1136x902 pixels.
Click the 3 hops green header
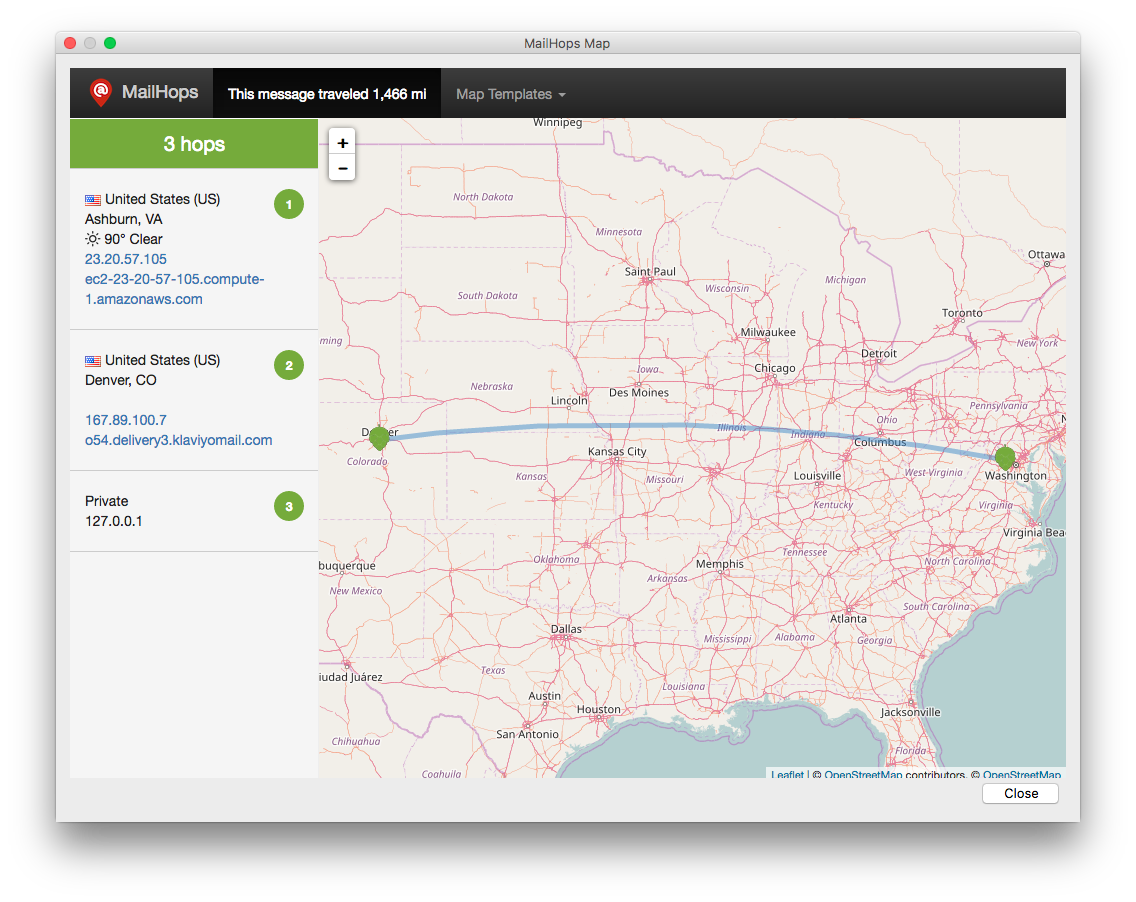pos(194,143)
